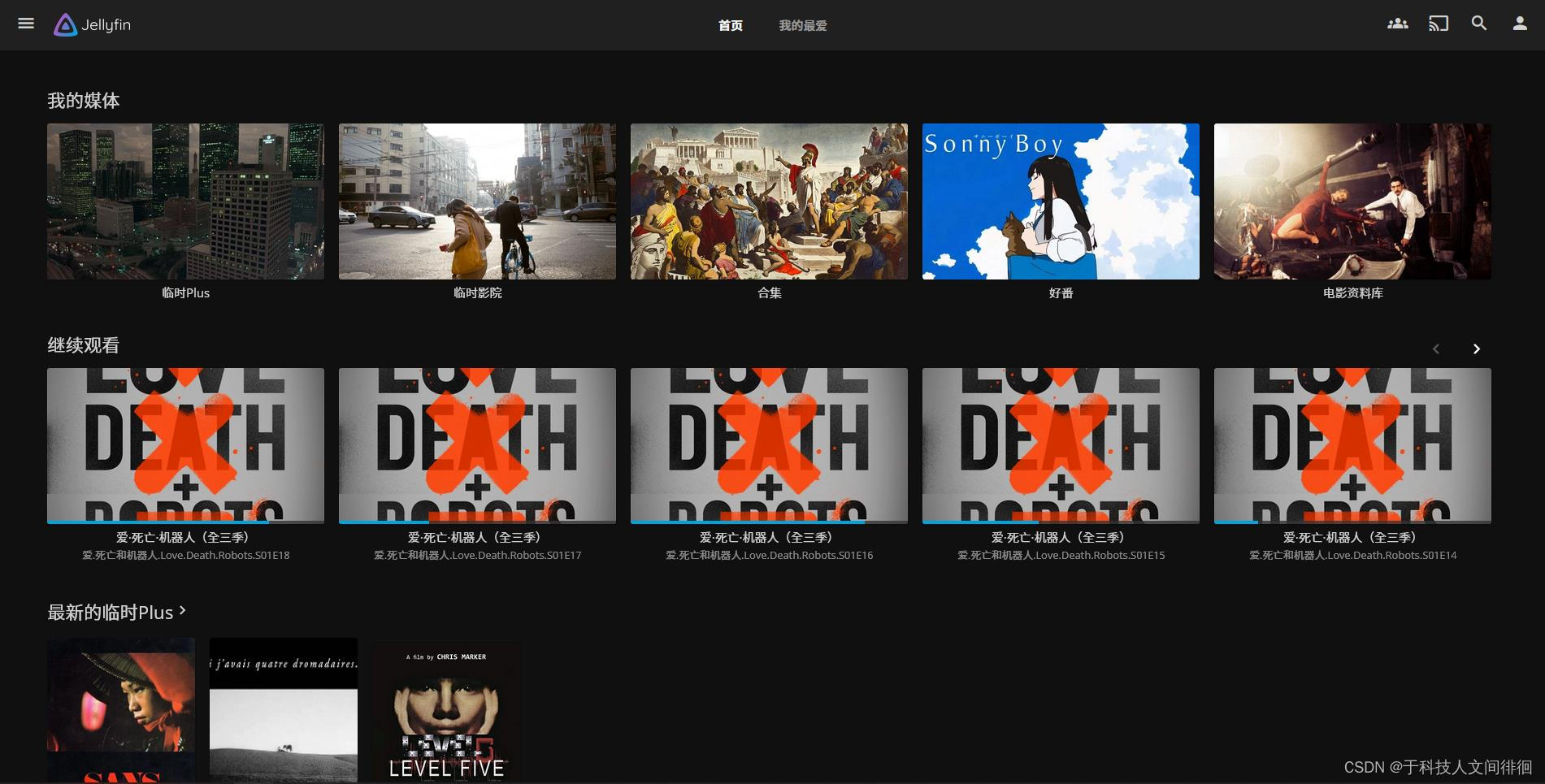
Task: Click episode name Love.Death.Robots.S01E15
Action: [x=1061, y=555]
